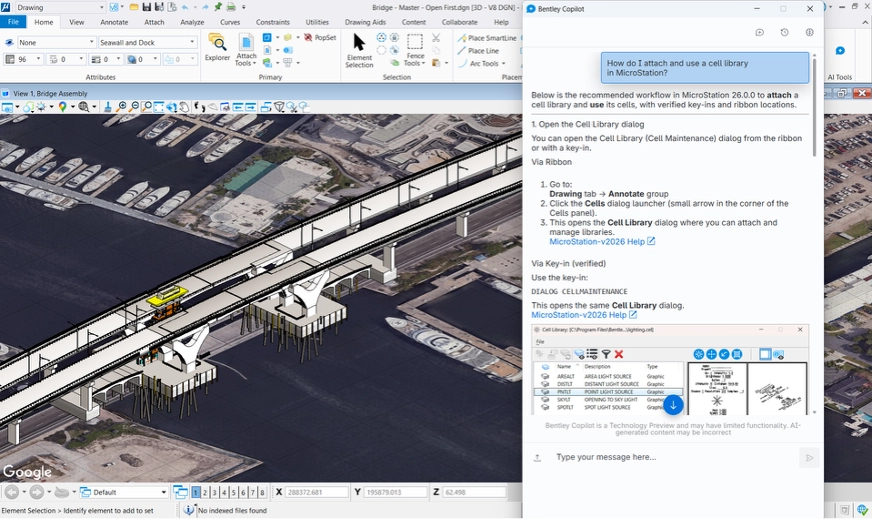
Task: Select the Place Line tool
Action: 479,51
